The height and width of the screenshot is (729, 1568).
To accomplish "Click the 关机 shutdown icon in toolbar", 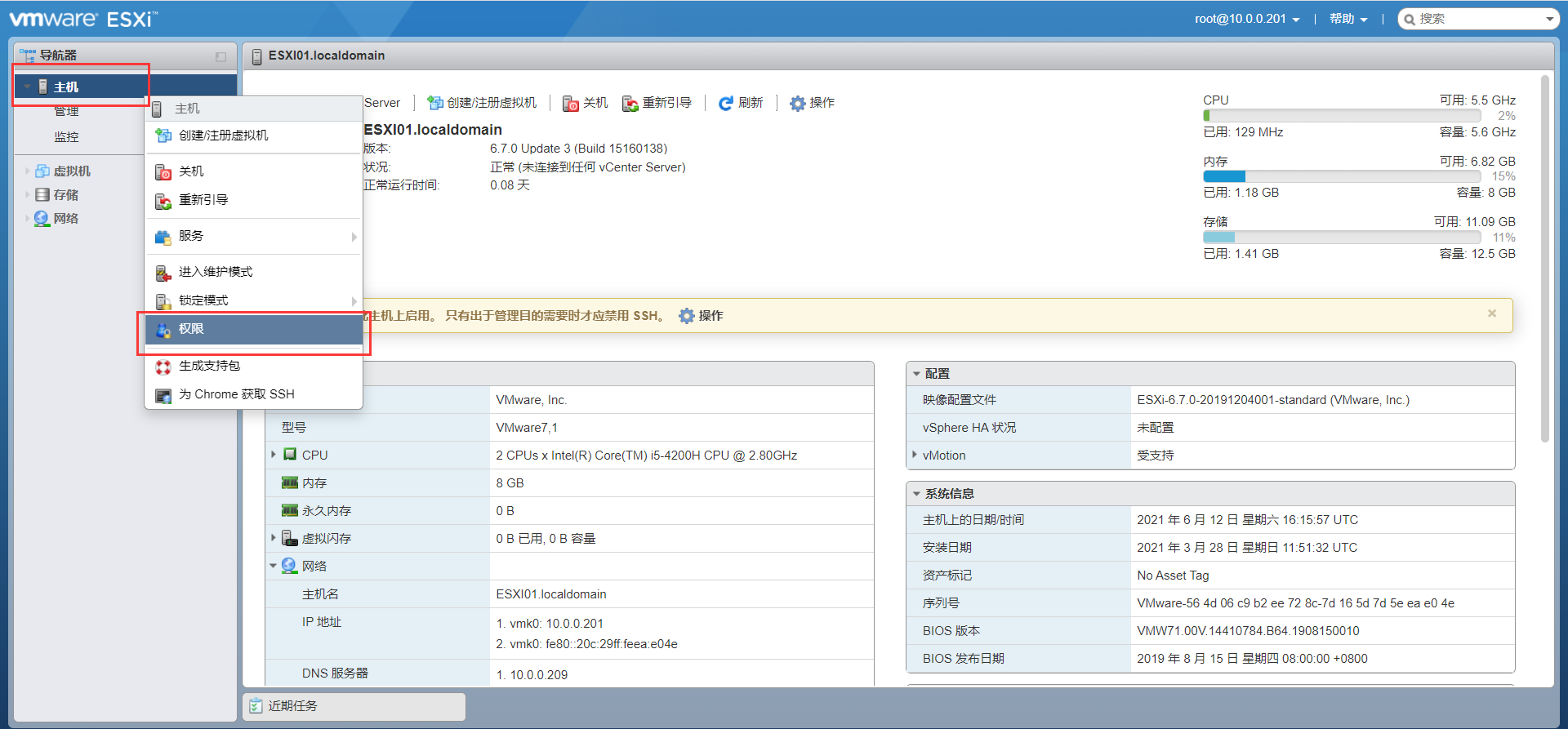I will point(571,104).
